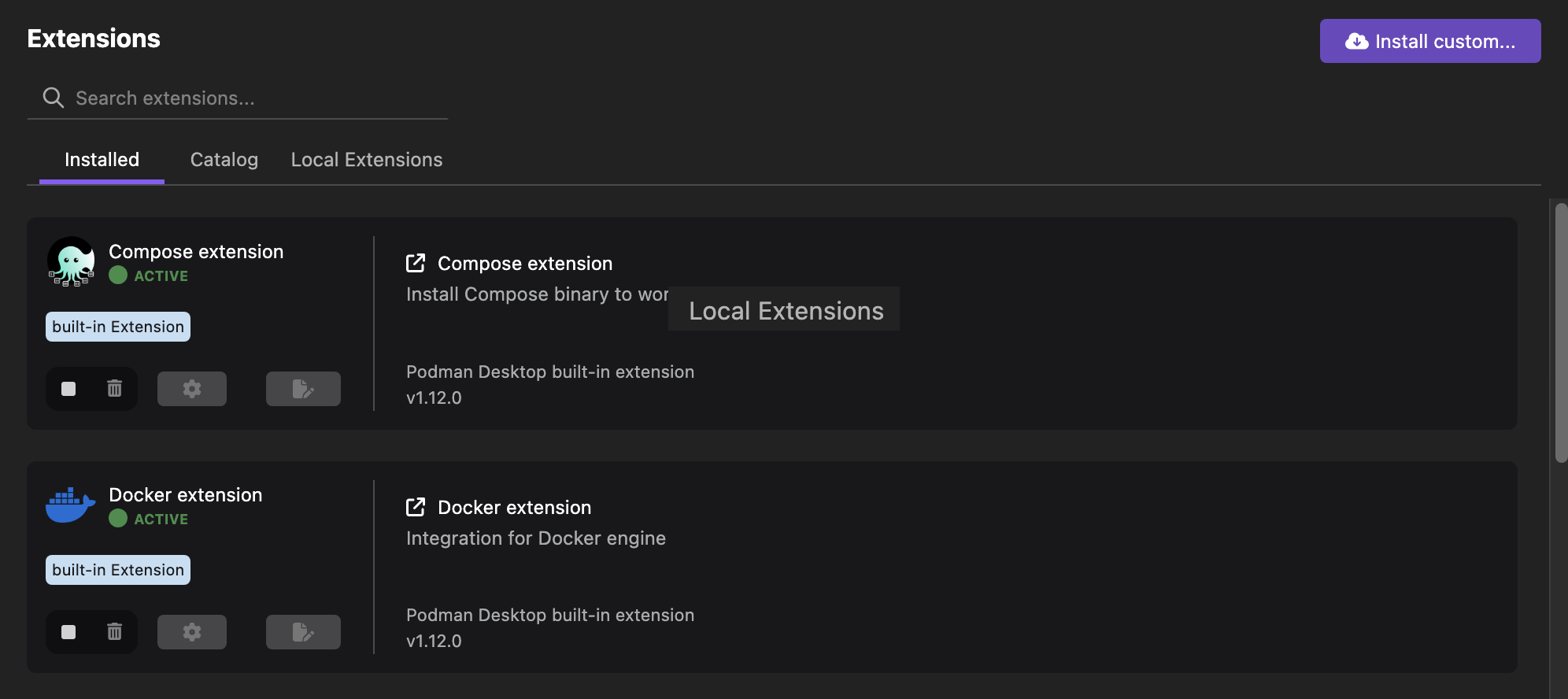Click the Docker whale logo
1568x699 pixels.
pos(70,505)
